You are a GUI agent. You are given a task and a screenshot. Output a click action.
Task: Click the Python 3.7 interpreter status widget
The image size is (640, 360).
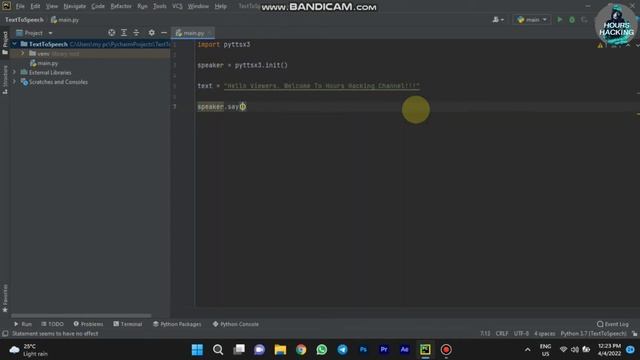(593, 333)
